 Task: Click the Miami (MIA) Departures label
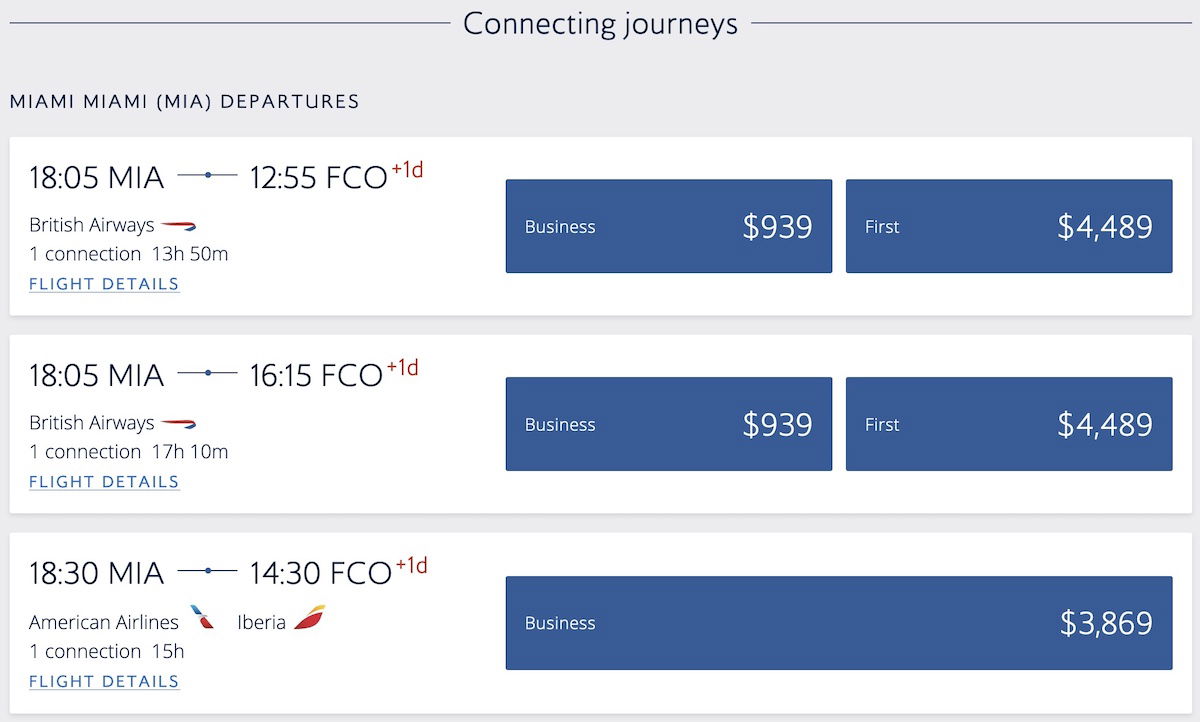(184, 102)
